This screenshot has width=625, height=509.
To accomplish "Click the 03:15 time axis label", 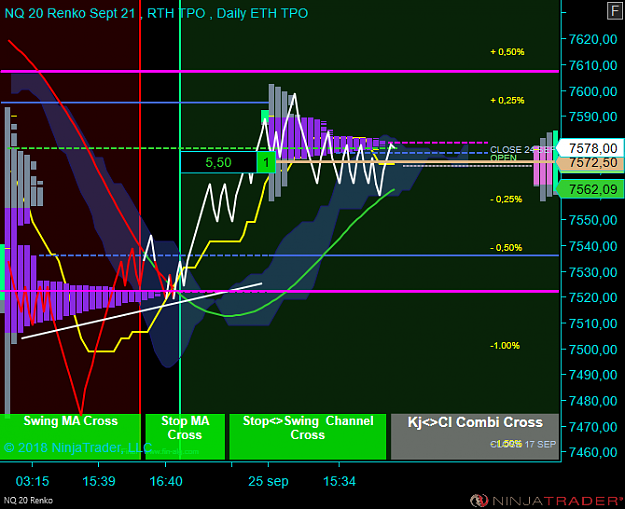I will [32, 481].
